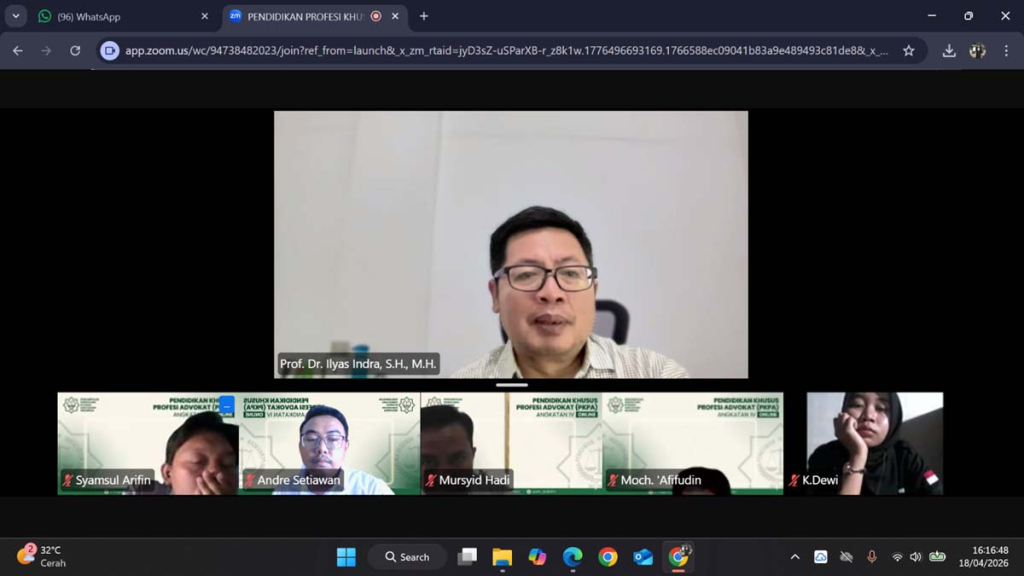The image size is (1024, 576).
Task: Click the Windows Start button
Action: click(346, 557)
